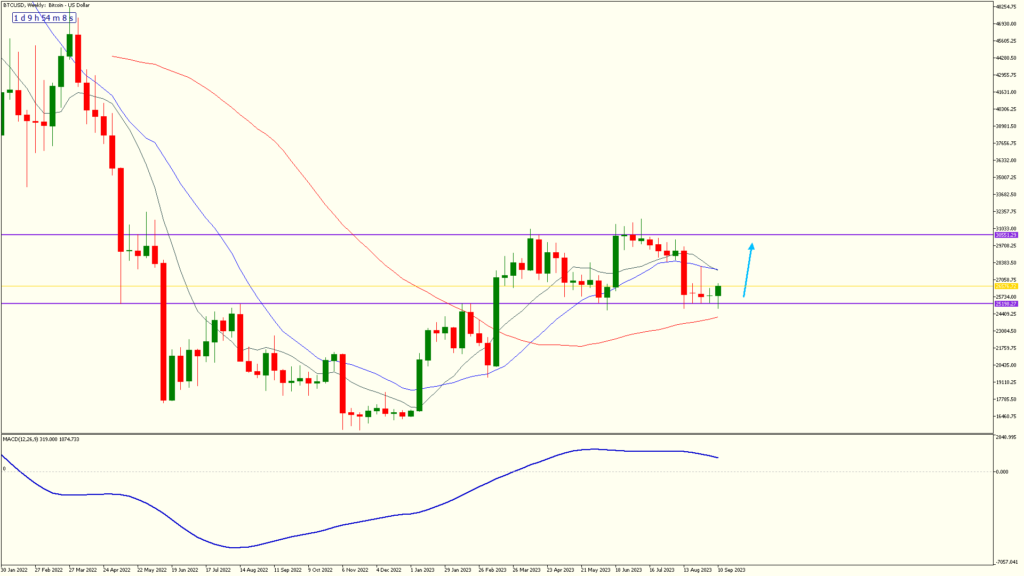Image resolution: width=1024 pixels, height=576 pixels.
Task: Click the 16460.75 price label on the axis
Action: click(1007, 414)
